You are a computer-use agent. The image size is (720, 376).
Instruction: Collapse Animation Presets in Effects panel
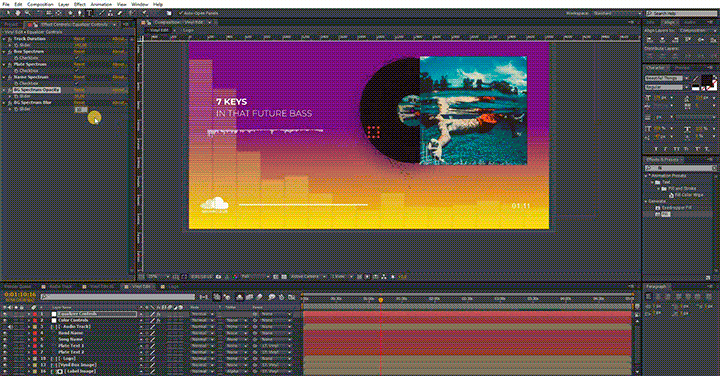(647, 176)
